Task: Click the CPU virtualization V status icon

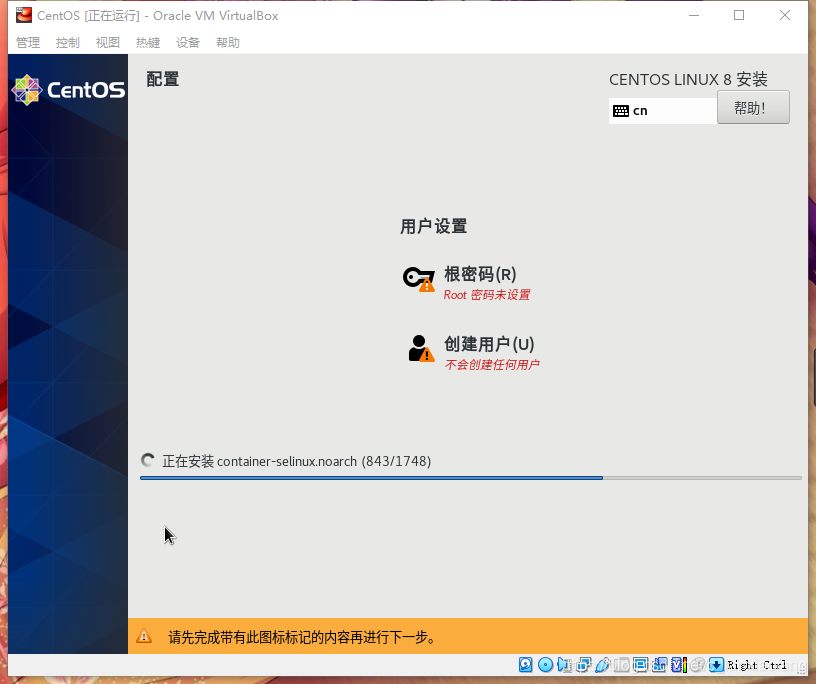Action: point(679,665)
